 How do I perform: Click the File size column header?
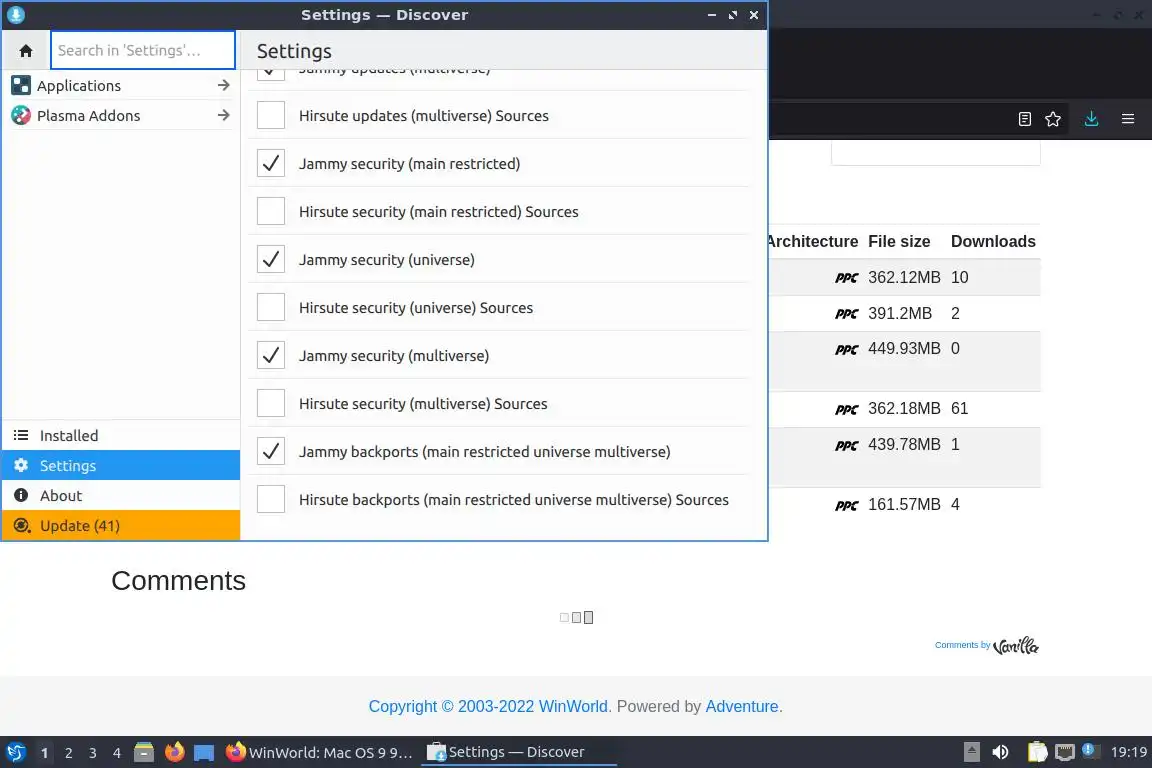[x=899, y=242]
